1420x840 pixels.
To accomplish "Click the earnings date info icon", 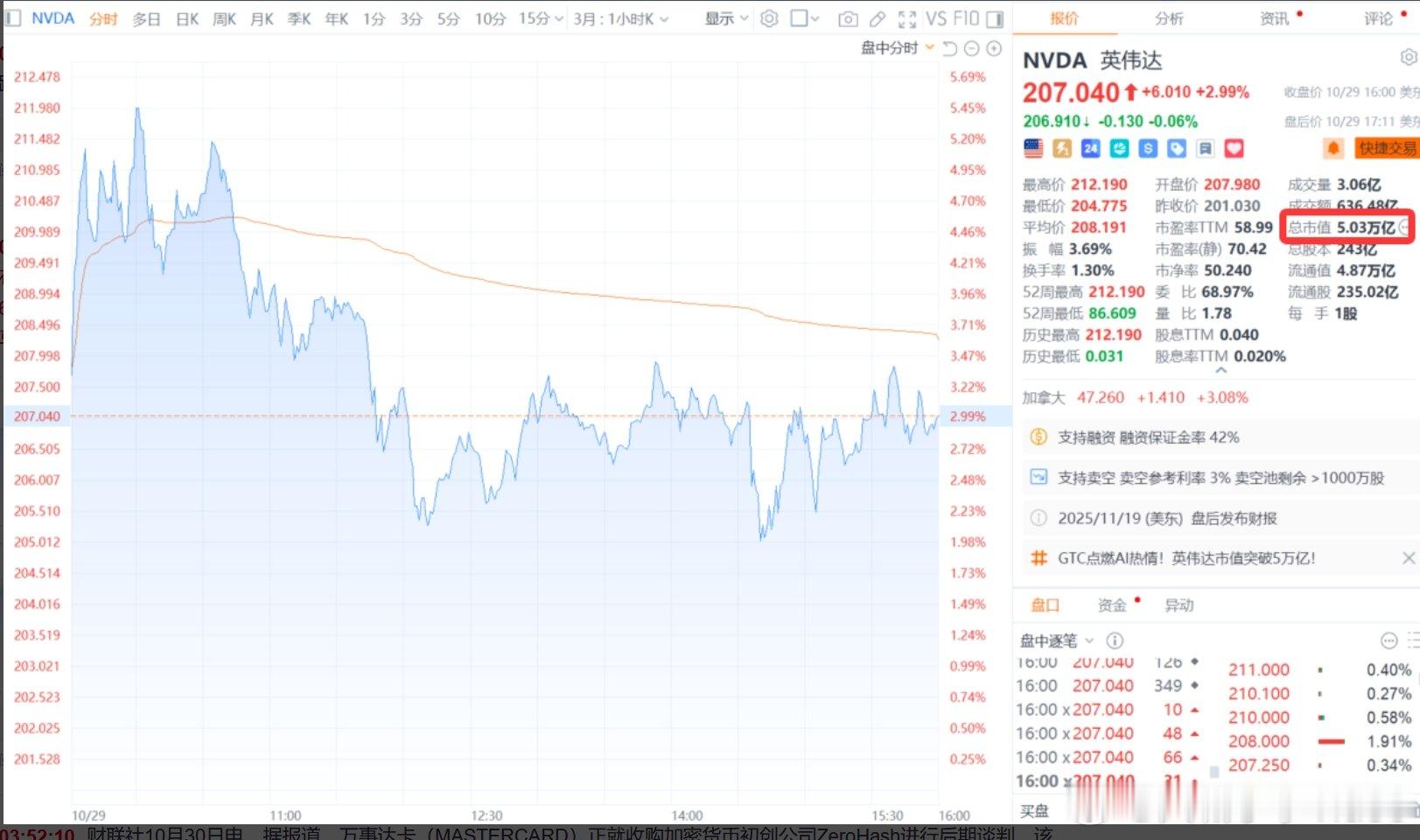I will (1039, 518).
